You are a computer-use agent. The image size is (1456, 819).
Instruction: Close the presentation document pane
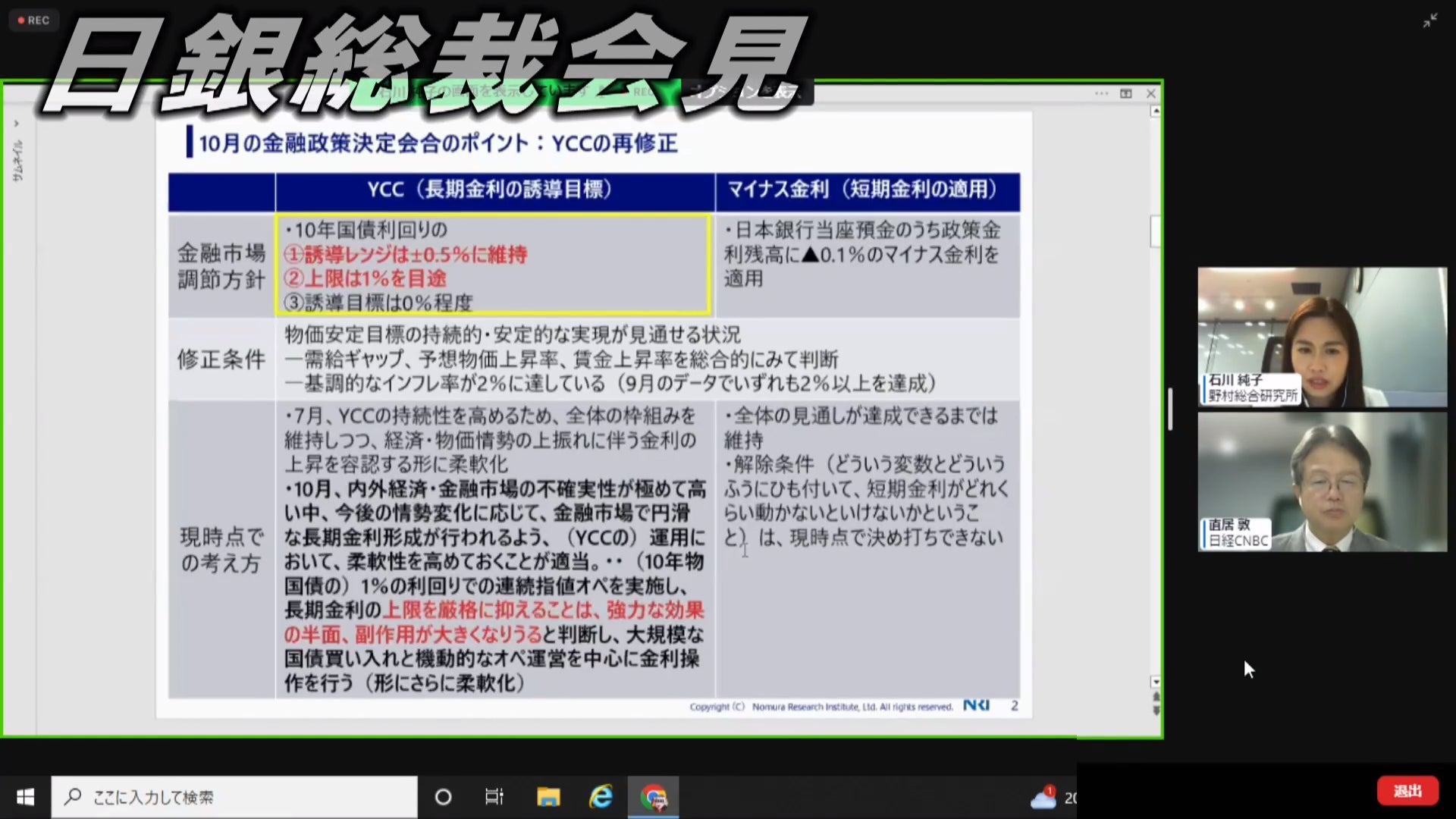(x=1151, y=93)
